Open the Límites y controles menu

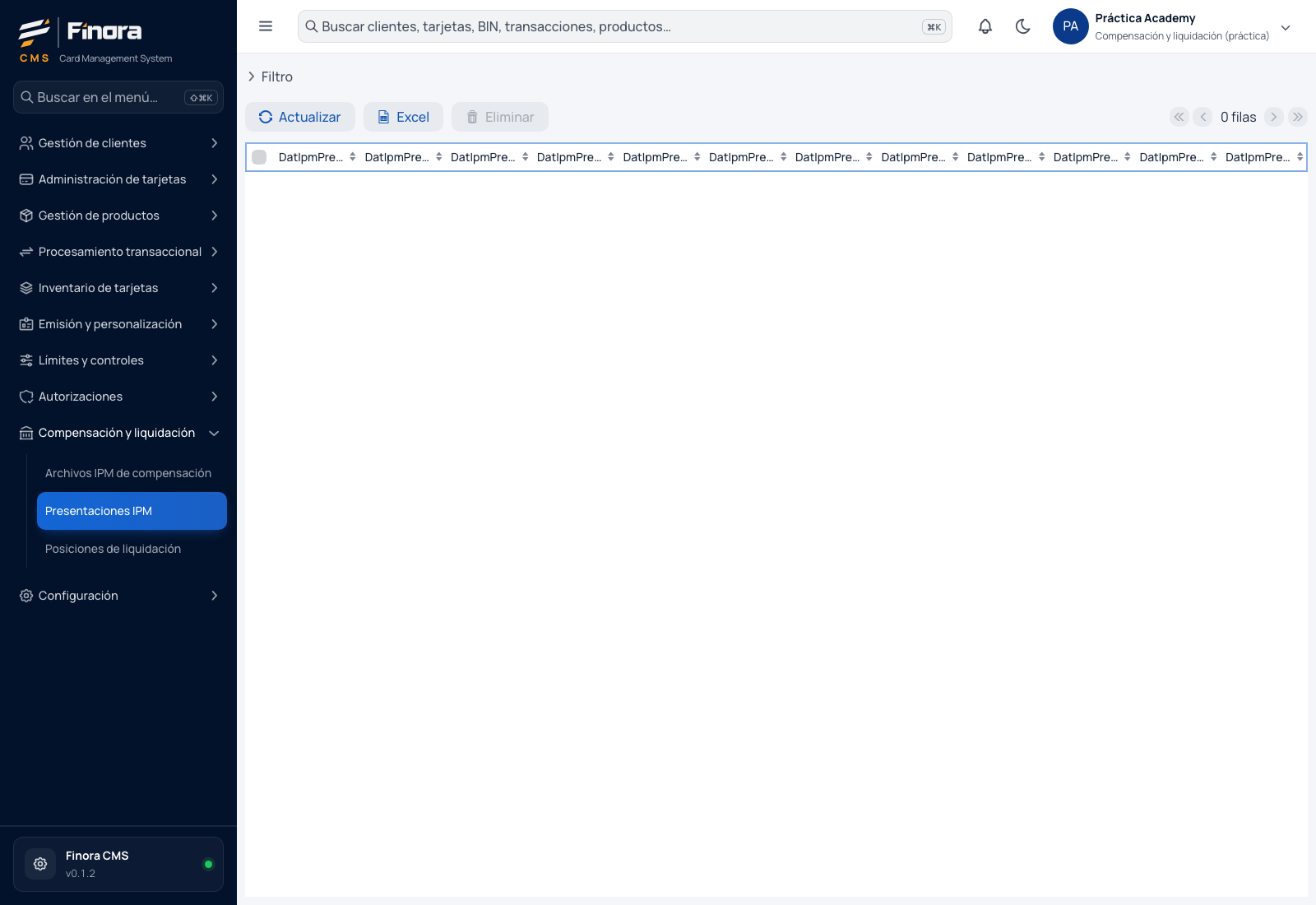[118, 360]
